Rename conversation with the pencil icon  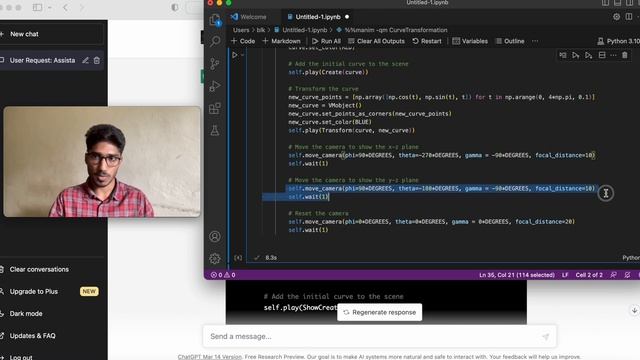(x=85, y=60)
